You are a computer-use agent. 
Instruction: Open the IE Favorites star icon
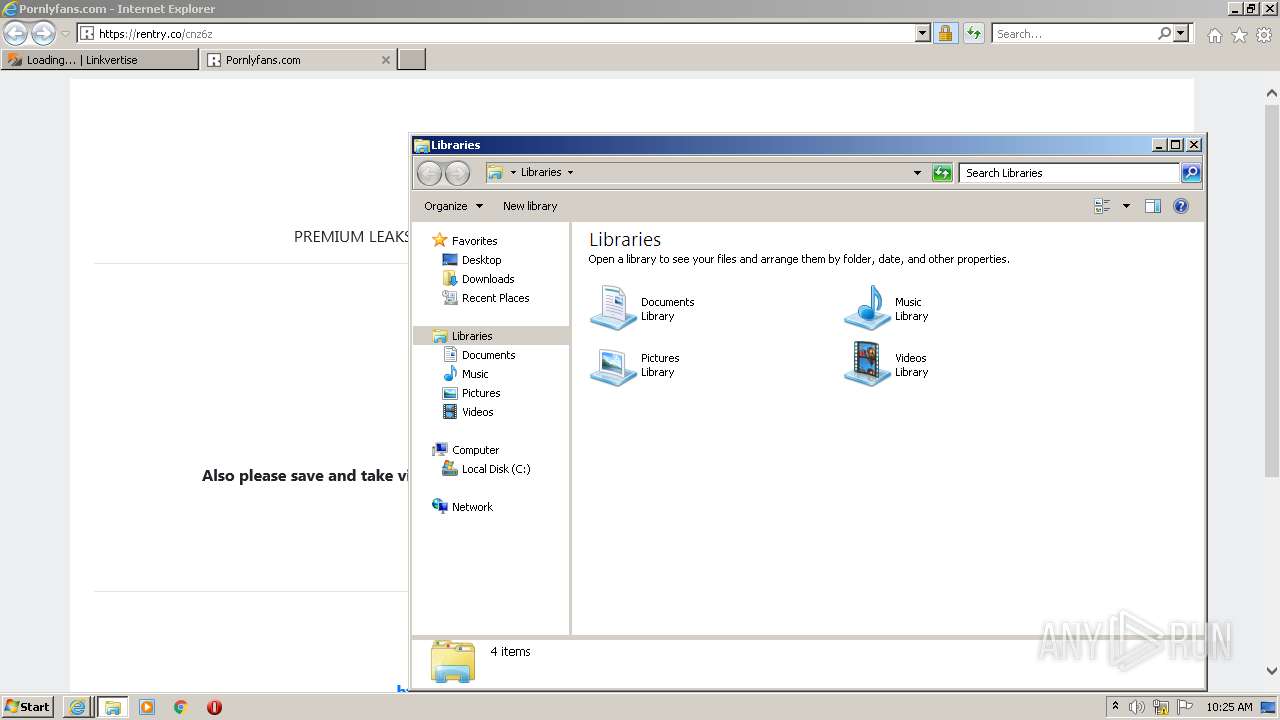point(1239,35)
